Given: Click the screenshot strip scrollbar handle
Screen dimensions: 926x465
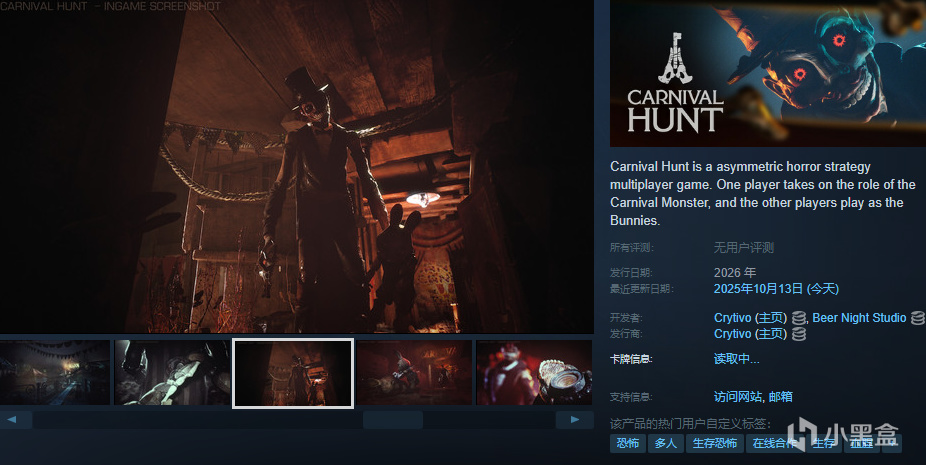Looking at the screenshot, I should coord(393,420).
